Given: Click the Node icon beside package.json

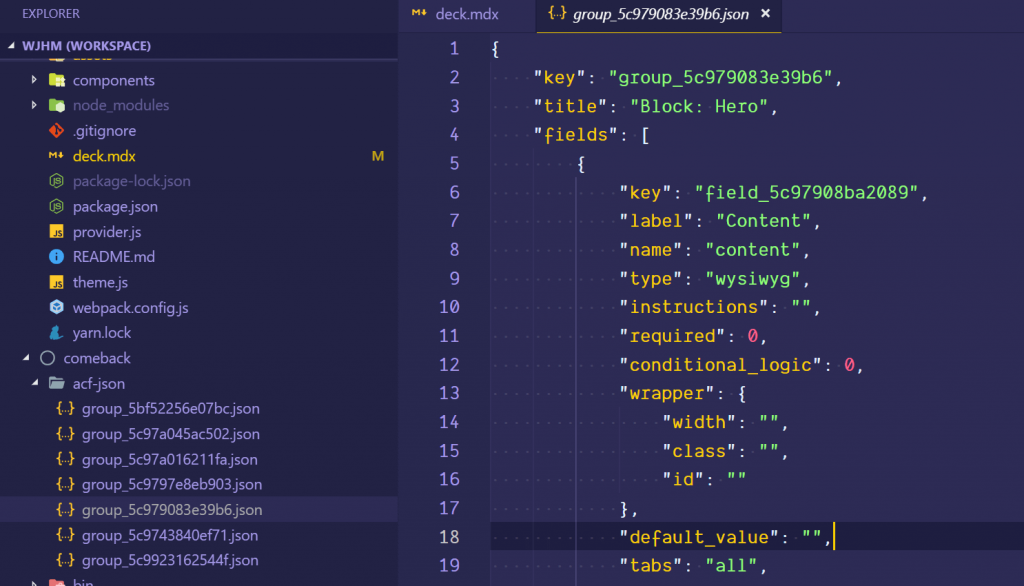Looking at the screenshot, I should (x=56, y=207).
